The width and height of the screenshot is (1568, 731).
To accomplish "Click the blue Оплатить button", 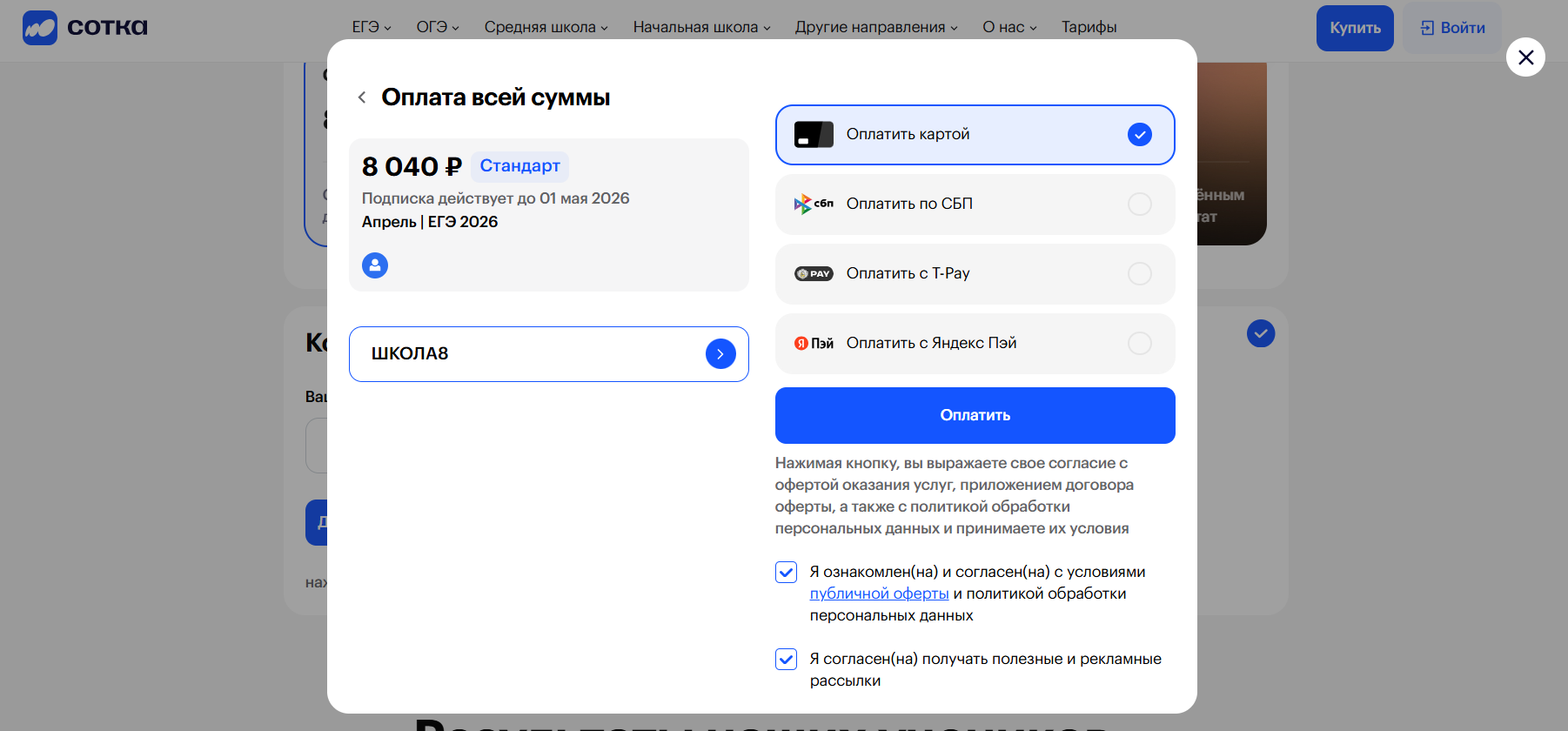I will coord(975,415).
